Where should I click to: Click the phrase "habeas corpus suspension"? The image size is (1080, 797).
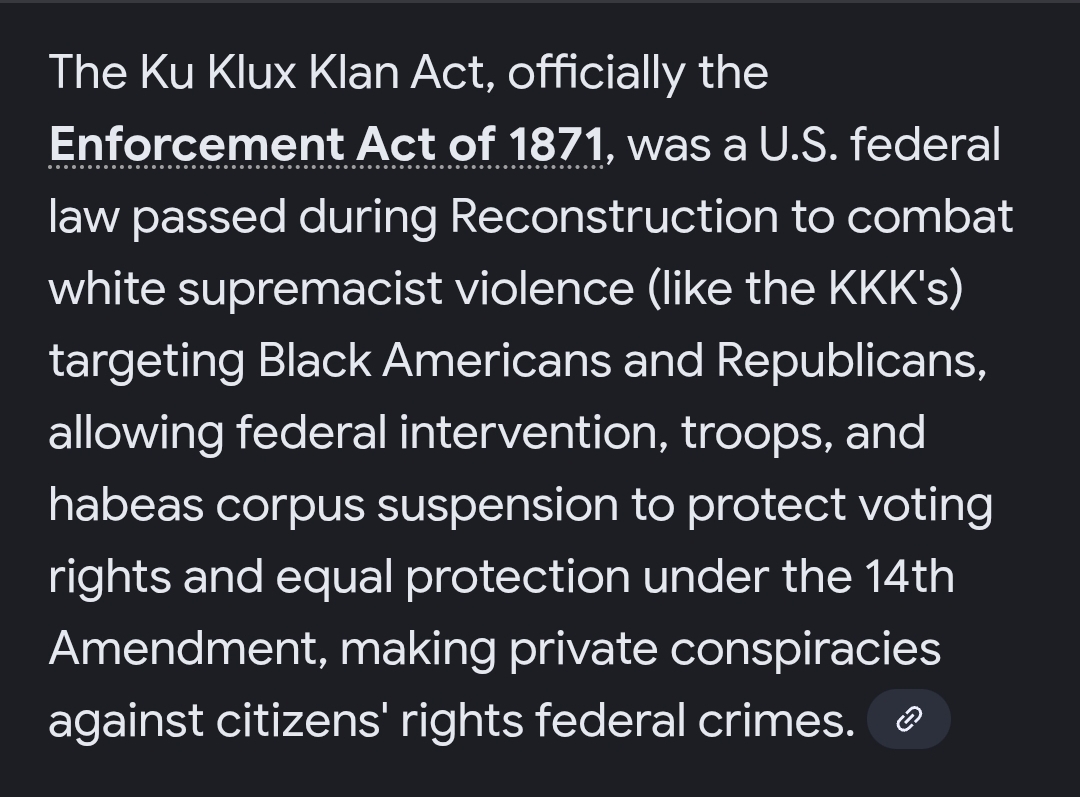332,505
